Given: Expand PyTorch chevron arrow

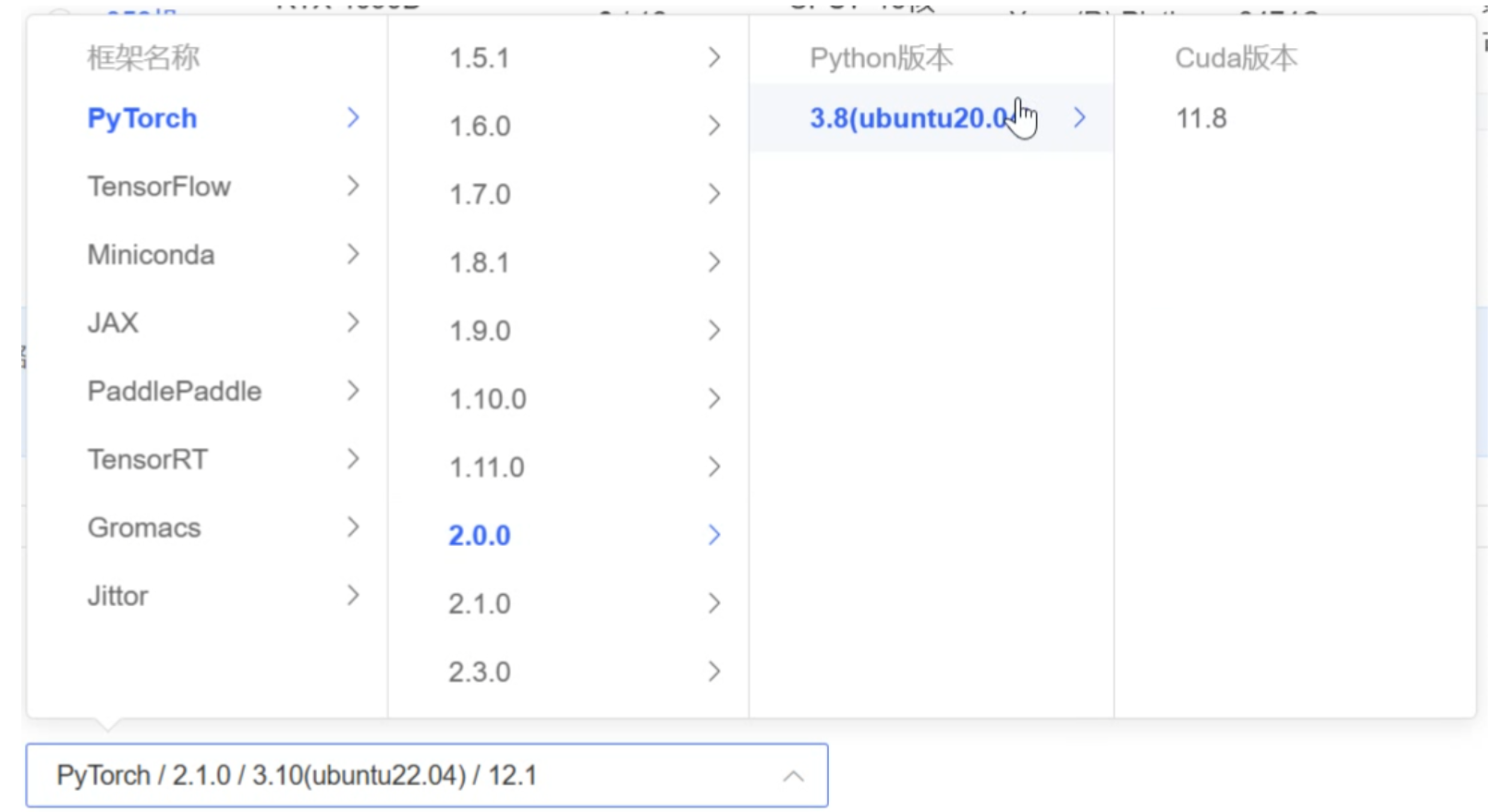Looking at the screenshot, I should (353, 117).
